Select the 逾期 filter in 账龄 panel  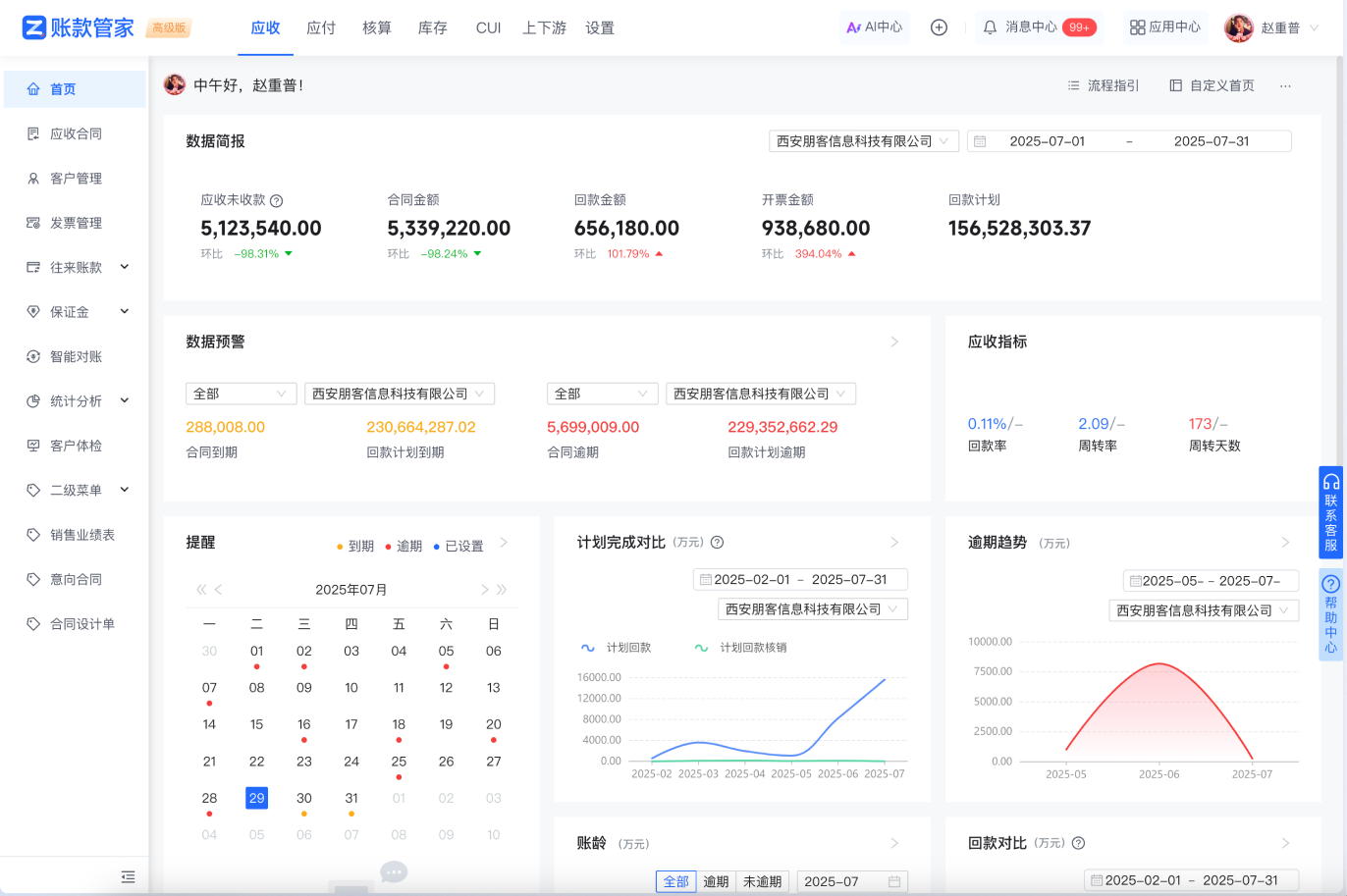(x=716, y=881)
